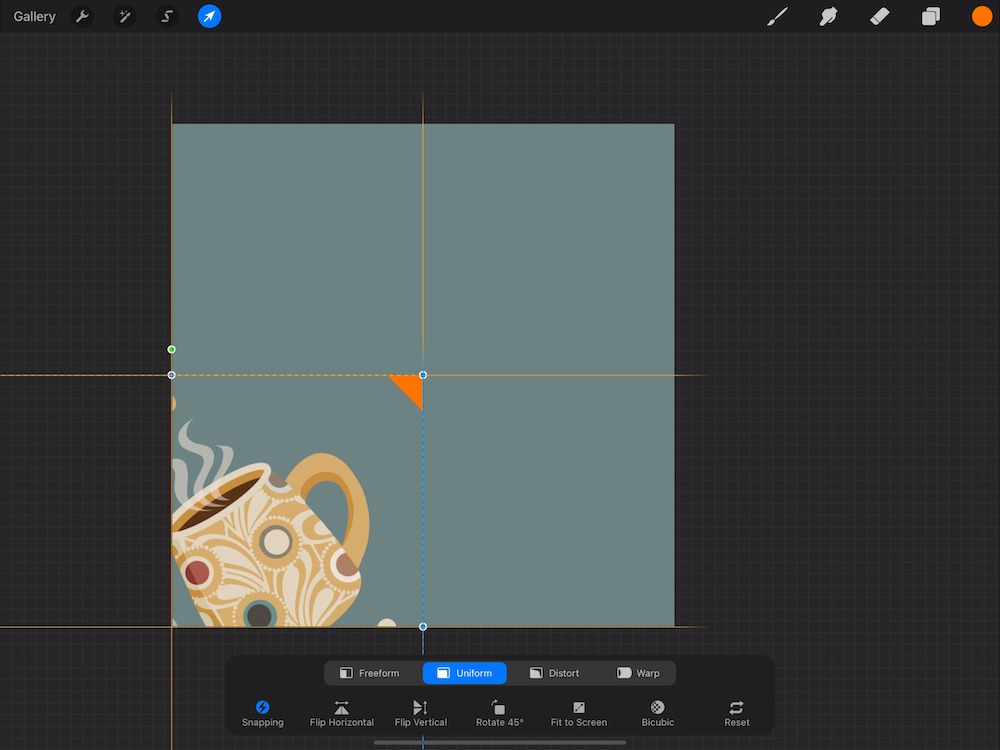Switch to Distort transform mode
Screen dimensions: 1000x750
(x=554, y=673)
